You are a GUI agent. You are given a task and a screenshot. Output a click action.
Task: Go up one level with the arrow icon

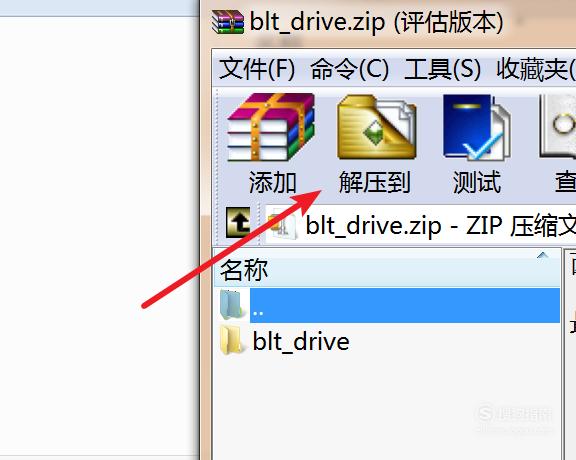click(x=238, y=223)
